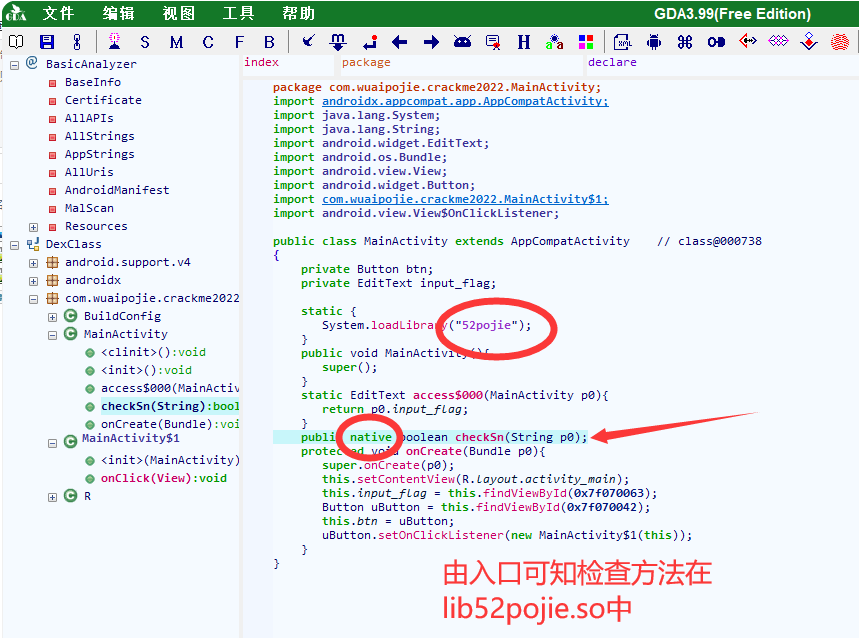859x638 pixels.
Task: Click the blue floppy disk save icon
Action: pos(47,42)
